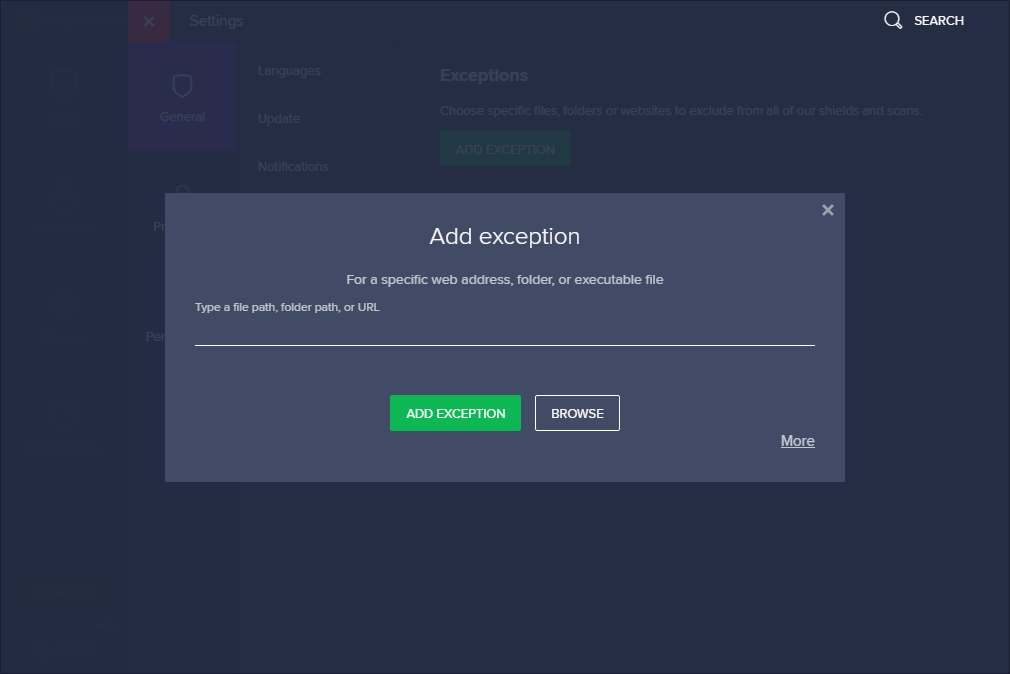This screenshot has width=1010, height=674.
Task: Click the BROWSE button
Action: (x=577, y=413)
